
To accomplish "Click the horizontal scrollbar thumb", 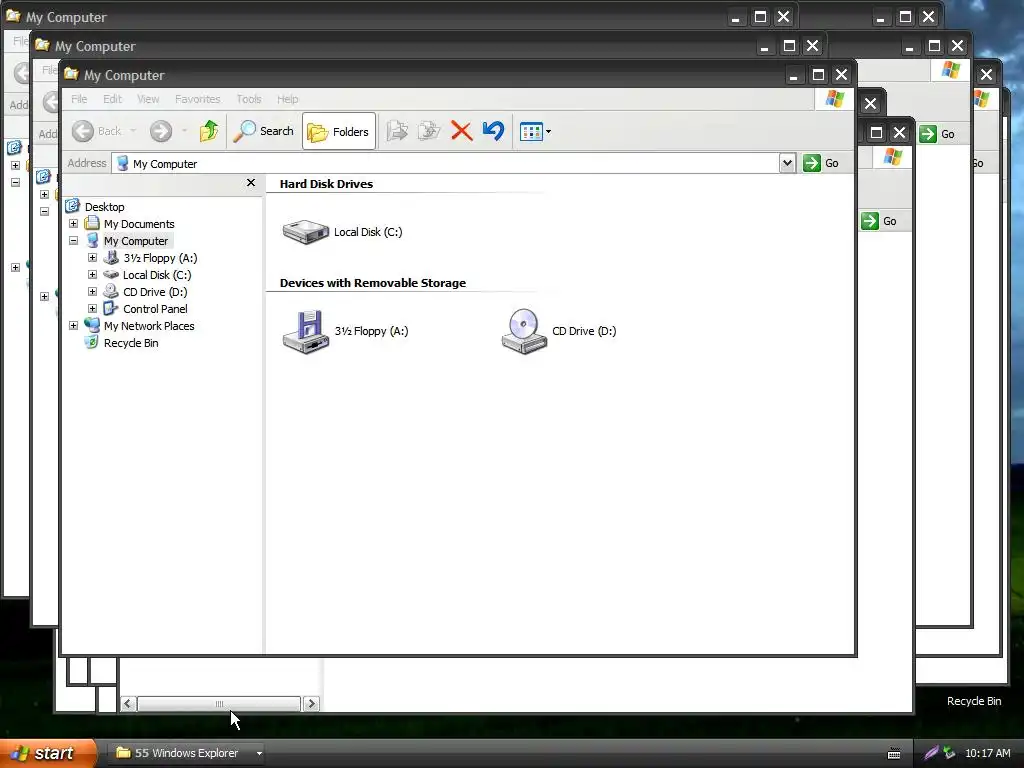I will [x=219, y=703].
